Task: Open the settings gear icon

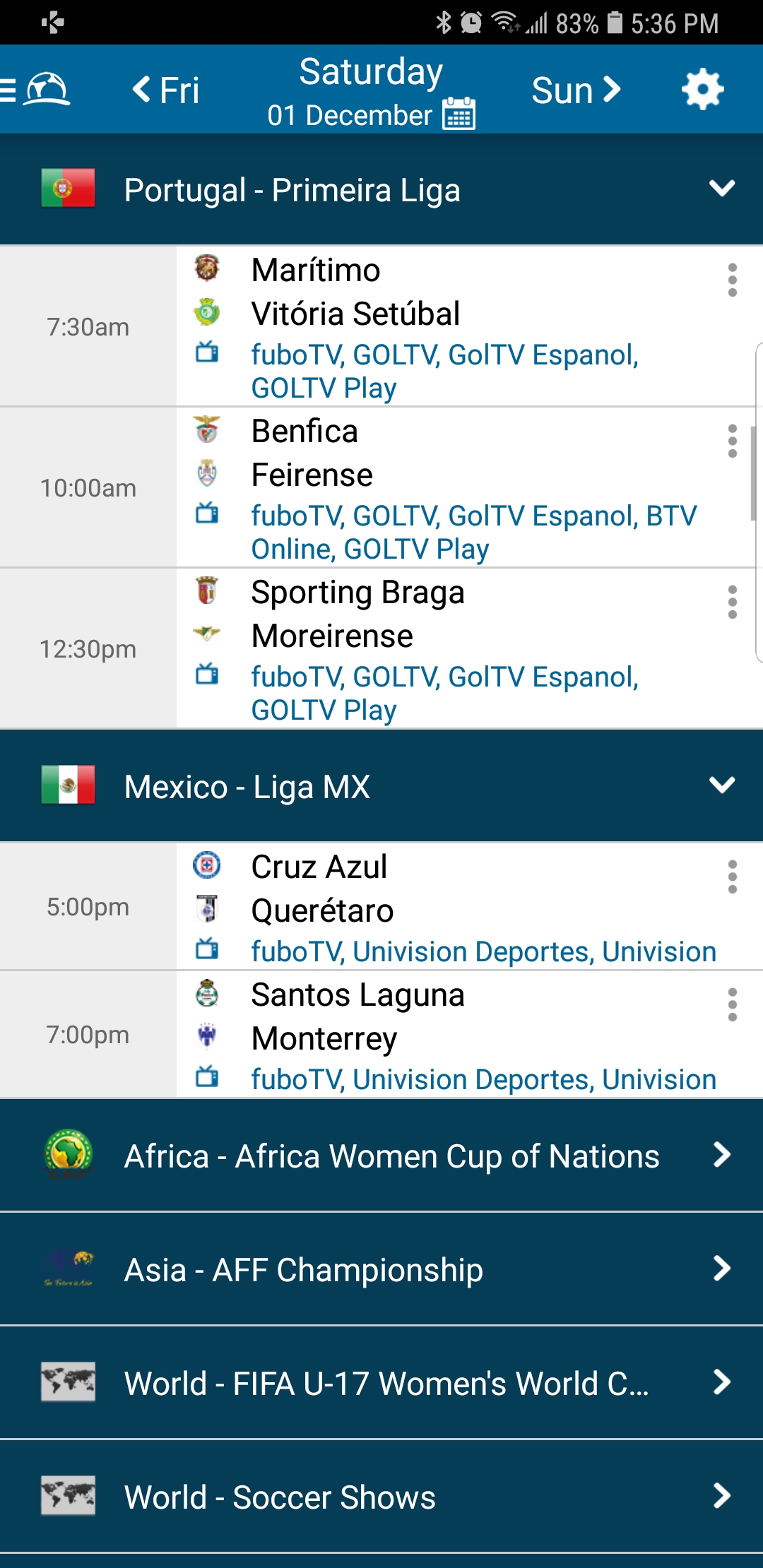Action: point(702,90)
